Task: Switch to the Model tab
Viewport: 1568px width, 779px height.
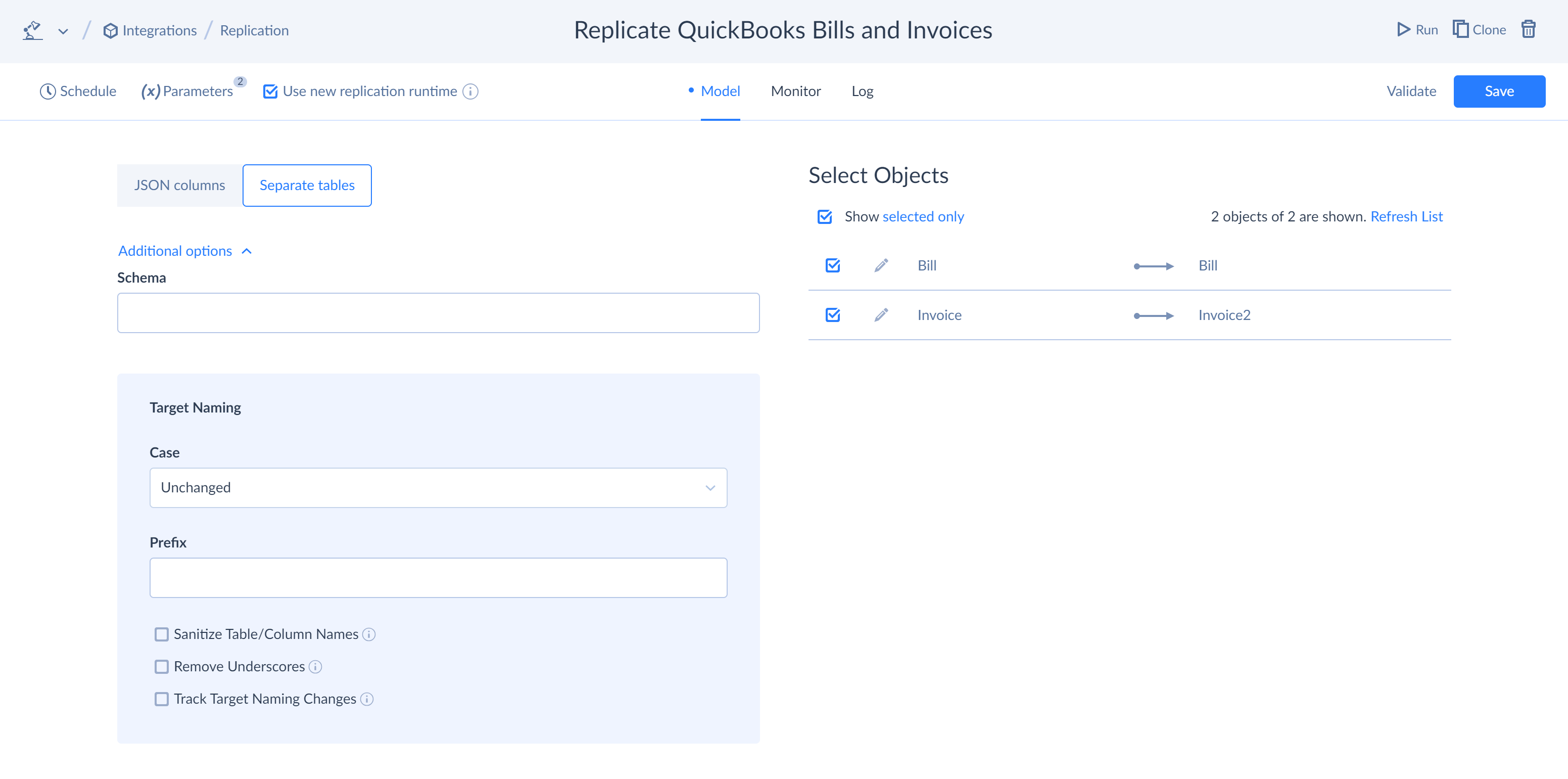Action: pyautogui.click(x=720, y=91)
